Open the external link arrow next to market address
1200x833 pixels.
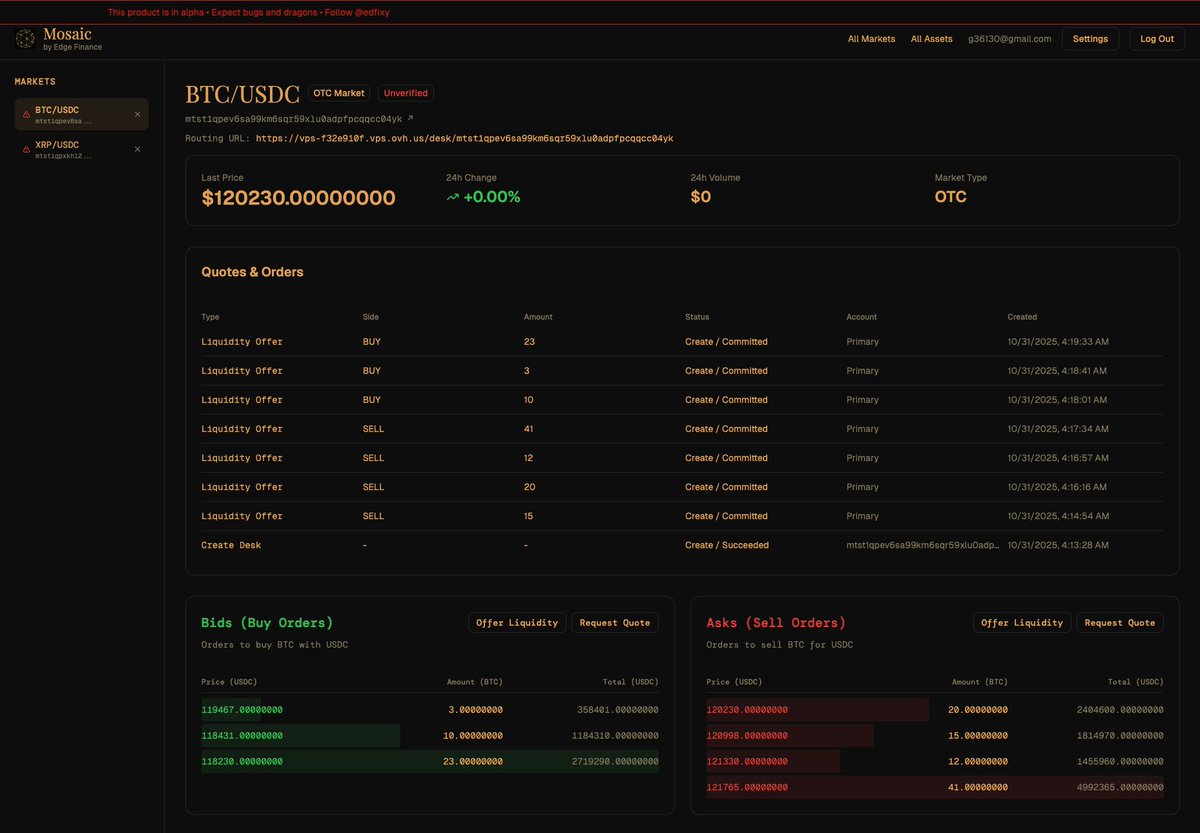(410, 118)
